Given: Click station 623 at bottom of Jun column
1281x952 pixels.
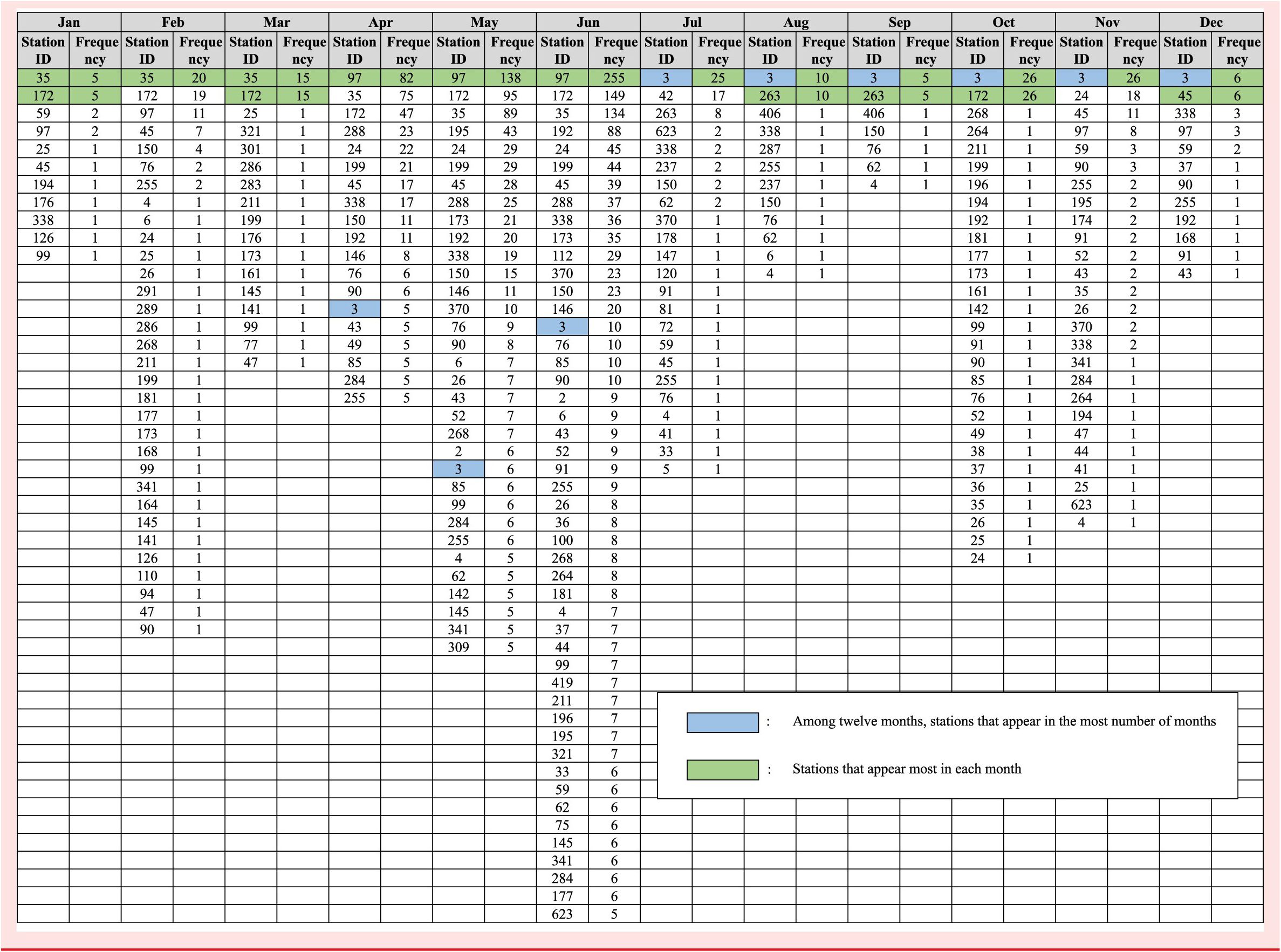Looking at the screenshot, I should [562, 914].
